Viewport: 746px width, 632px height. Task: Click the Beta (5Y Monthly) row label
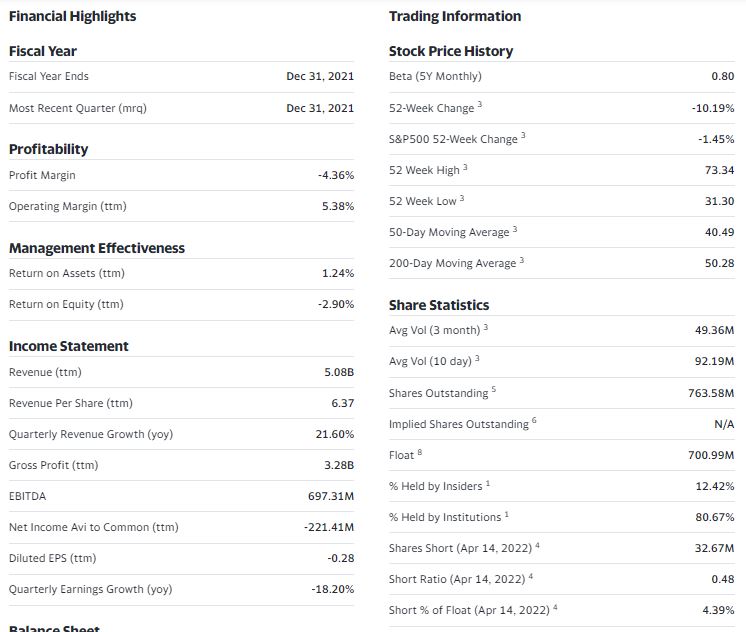pos(435,76)
